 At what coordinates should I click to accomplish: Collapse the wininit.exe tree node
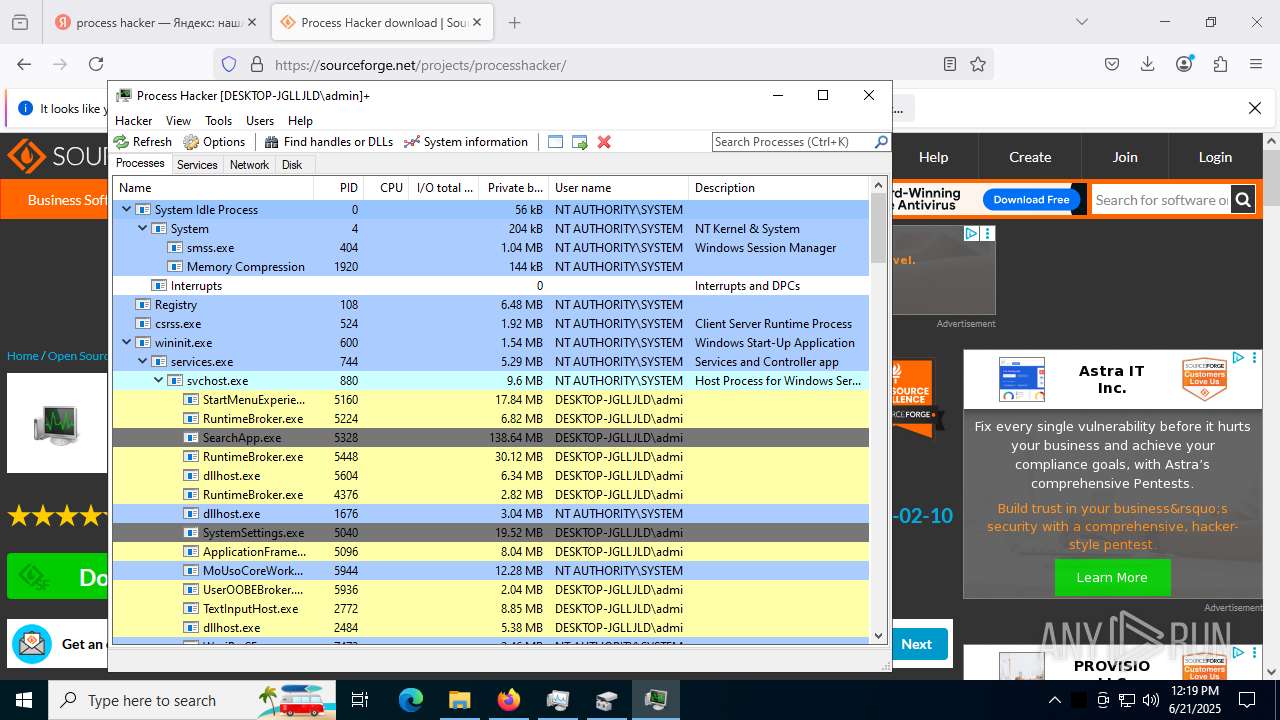(x=127, y=343)
